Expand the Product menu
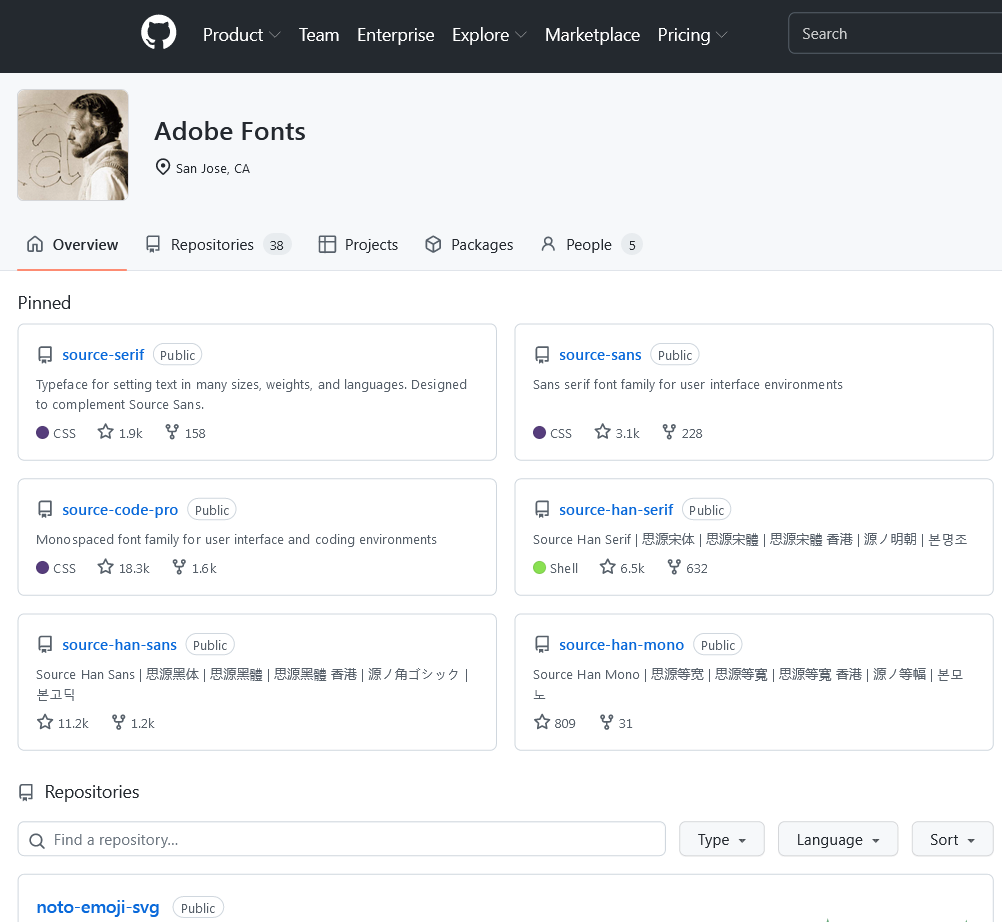This screenshot has height=922, width=1002. pos(241,35)
